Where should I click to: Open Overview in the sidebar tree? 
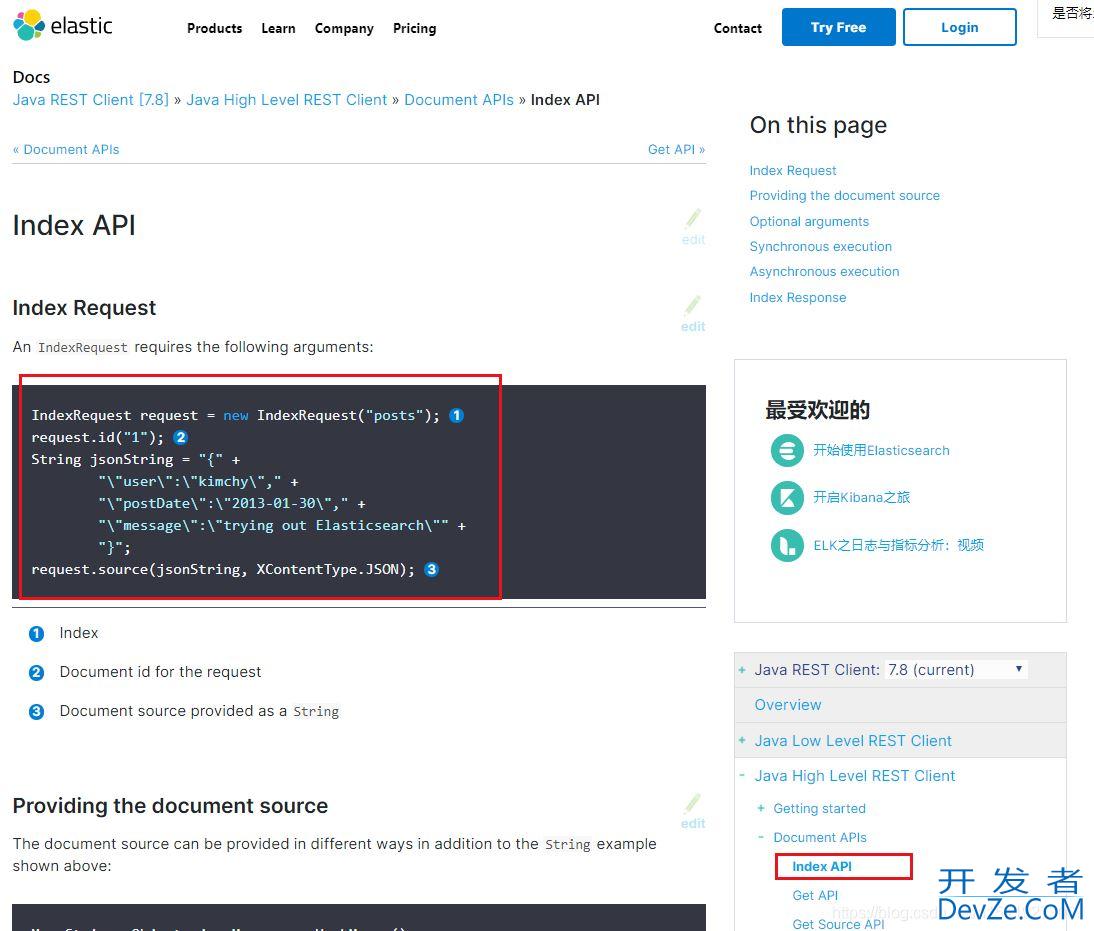point(788,705)
